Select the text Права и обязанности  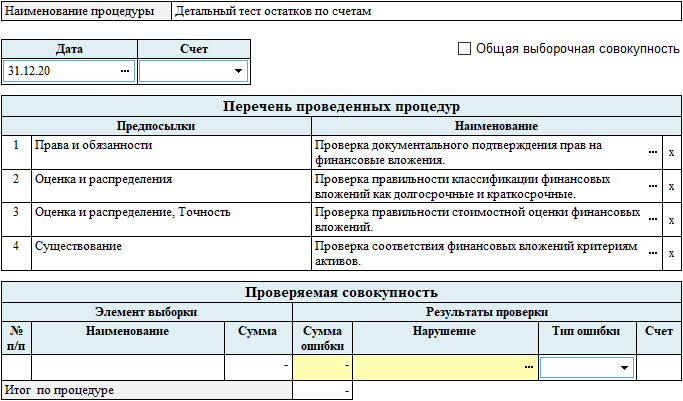coord(94,145)
